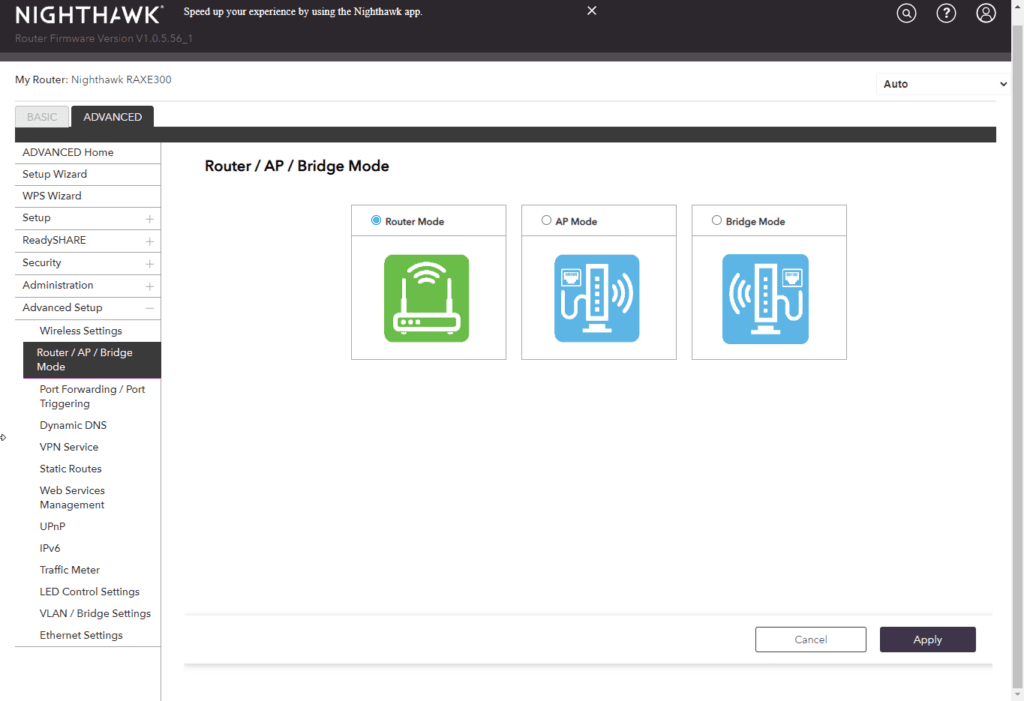Expand the ReadySHARE menu section
Image resolution: width=1024 pixels, height=701 pixels.
149,241
